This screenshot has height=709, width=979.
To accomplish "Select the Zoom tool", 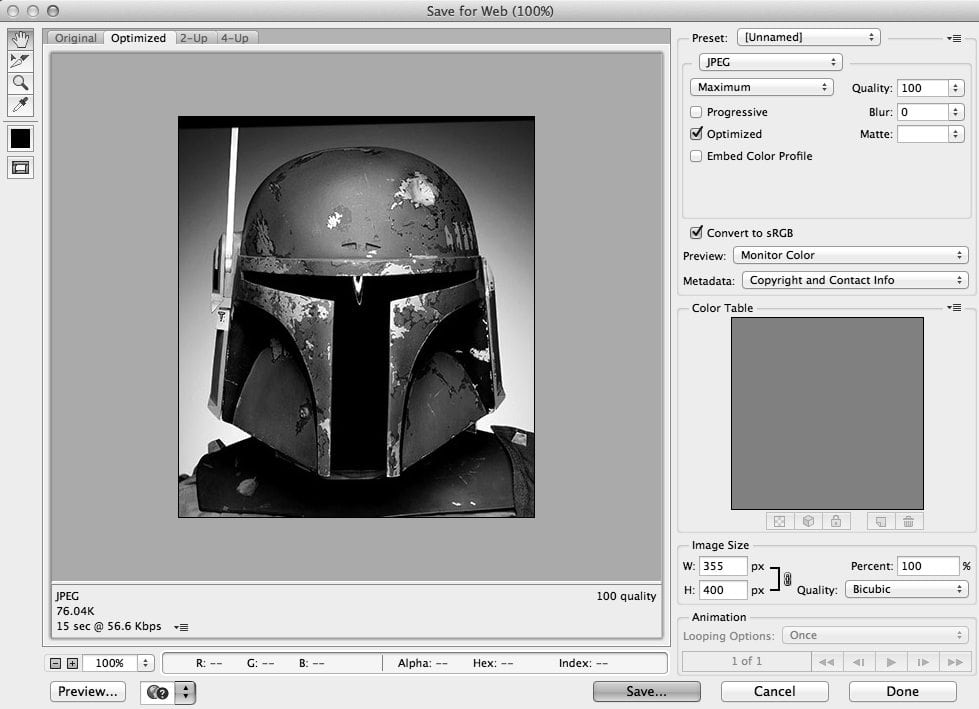I will point(21,83).
